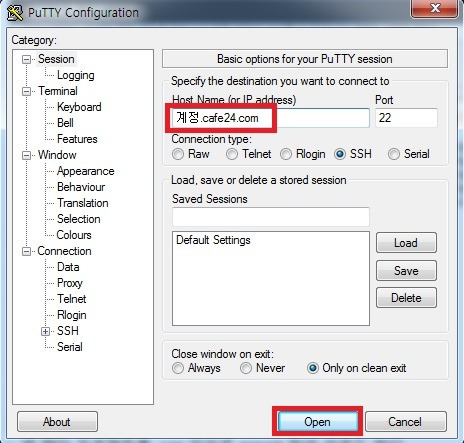Open Serial settings in category tree
Screen dimensions: 464x443
[x=70, y=347]
